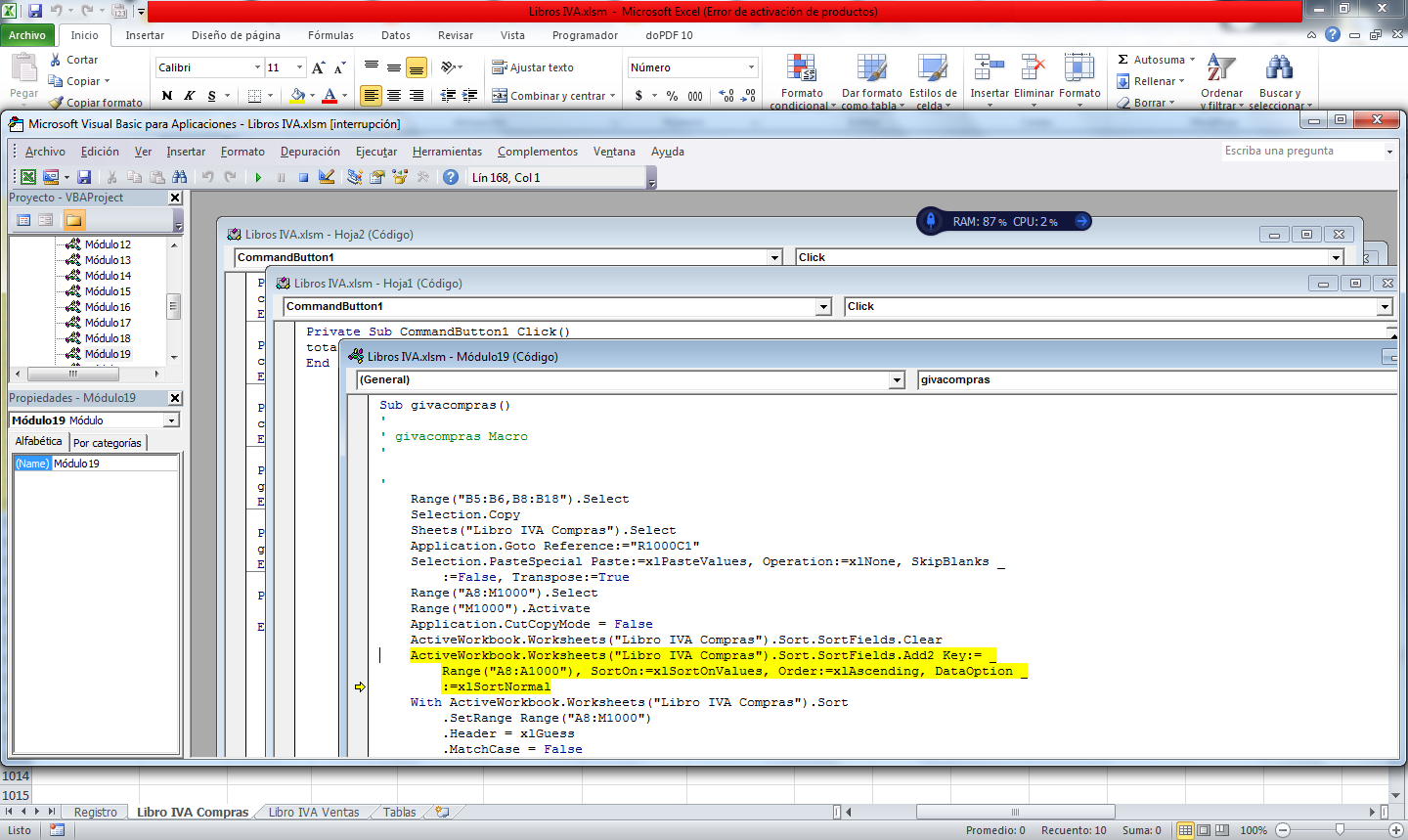Image resolution: width=1408 pixels, height=840 pixels.
Task: Click View Object icon in Project panel
Action: click(x=45, y=220)
